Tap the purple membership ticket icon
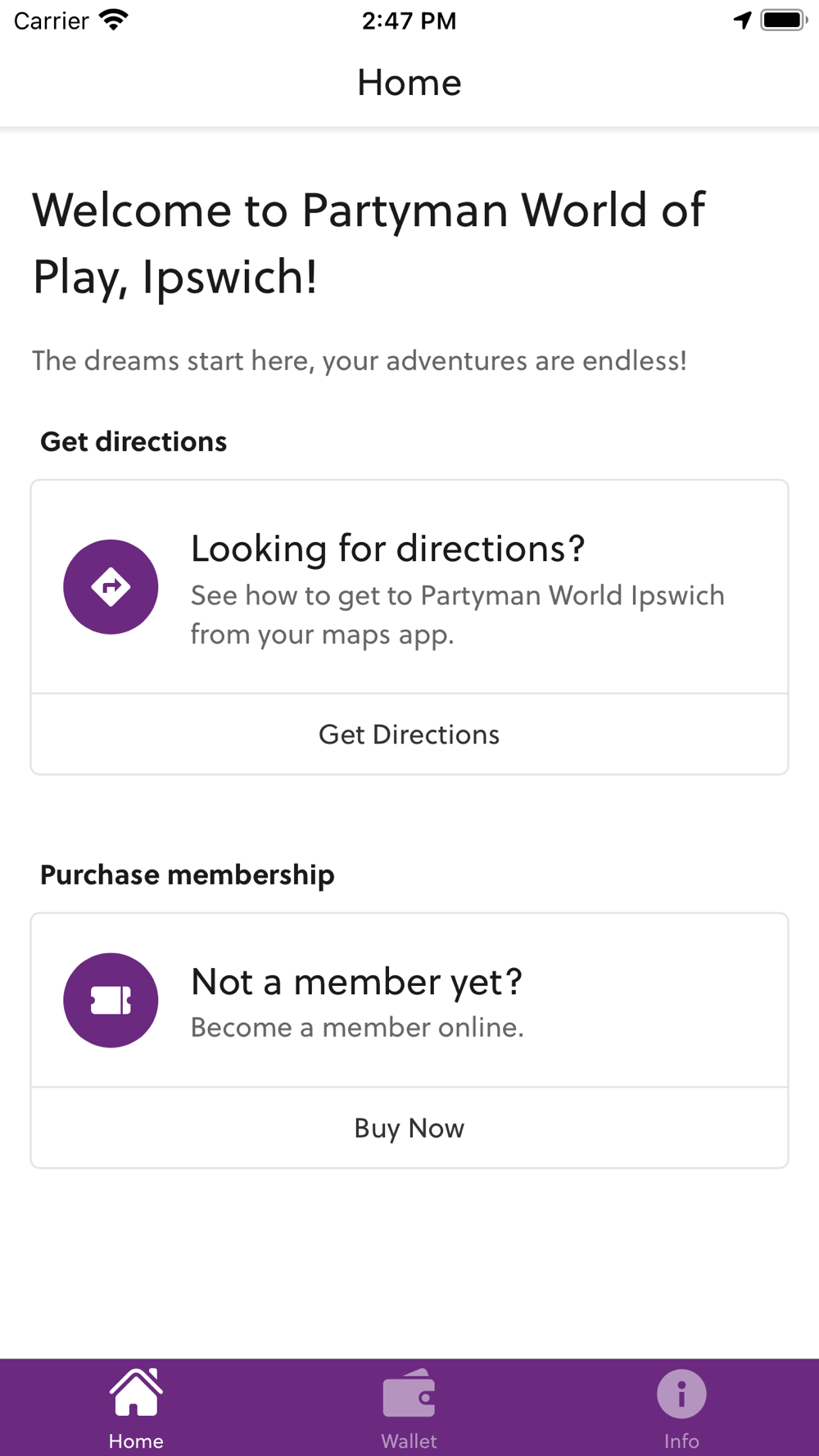This screenshot has width=819, height=1456. pyautogui.click(x=111, y=1000)
